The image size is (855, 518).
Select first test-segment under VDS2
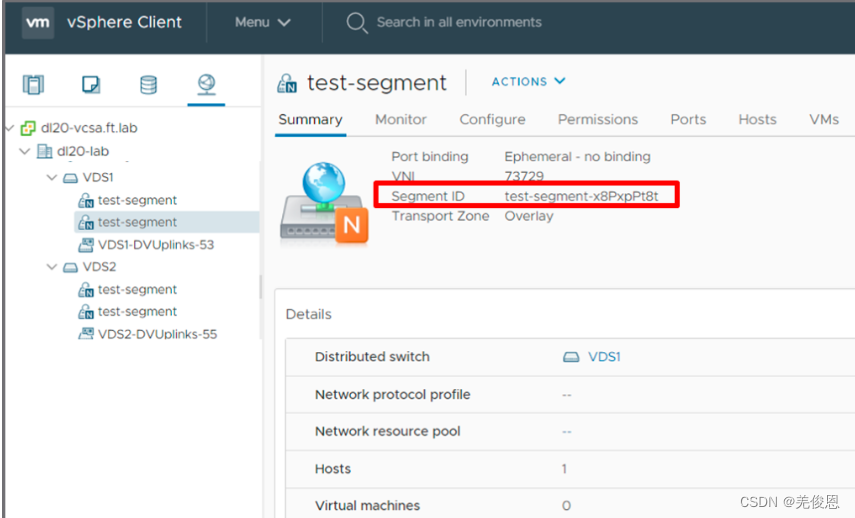click(x=137, y=290)
